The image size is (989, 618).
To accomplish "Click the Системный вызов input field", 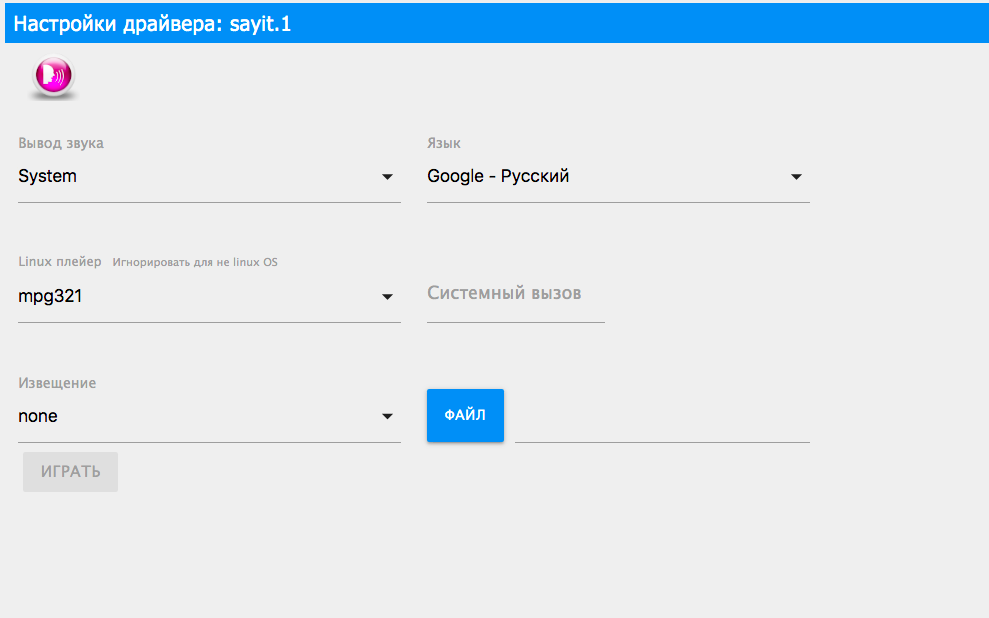I will tap(516, 296).
